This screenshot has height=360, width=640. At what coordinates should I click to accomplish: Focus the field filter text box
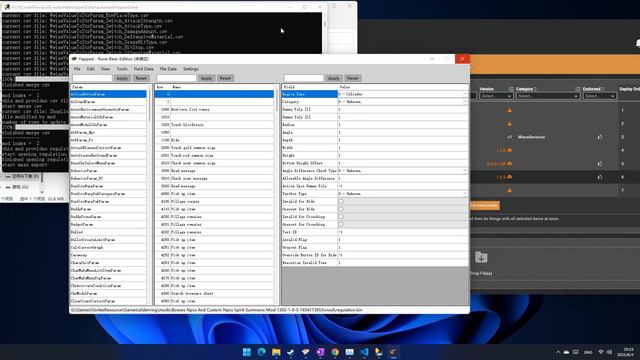click(x=304, y=78)
